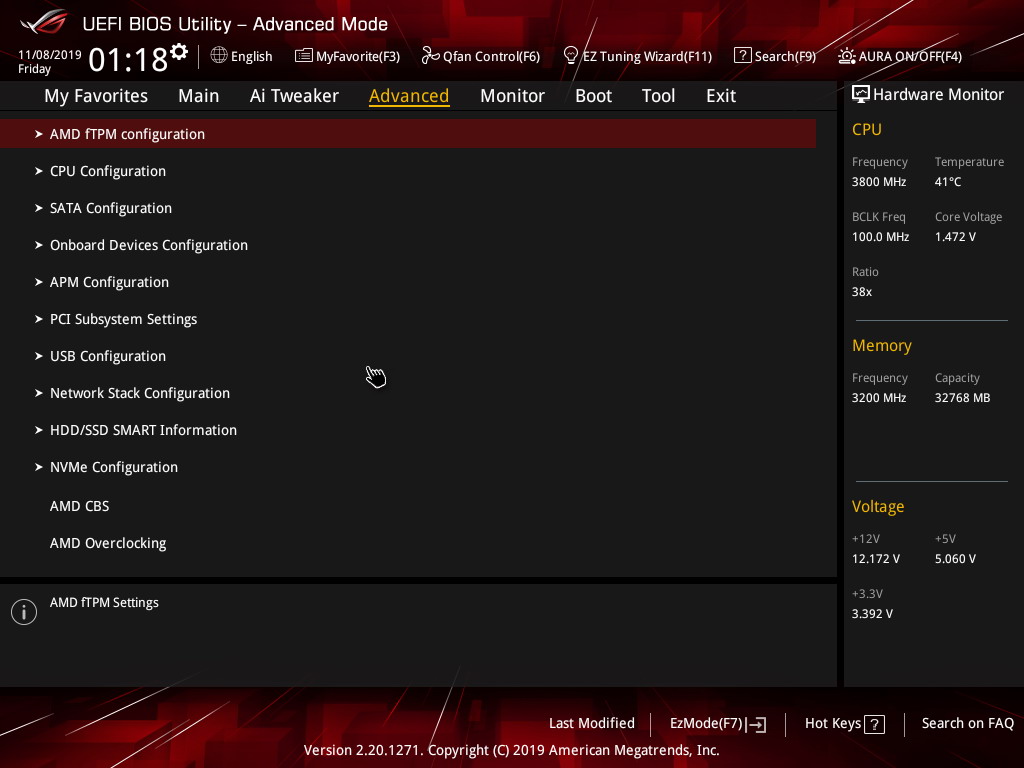
Task: Open date and time settings gear
Action: click(x=179, y=52)
